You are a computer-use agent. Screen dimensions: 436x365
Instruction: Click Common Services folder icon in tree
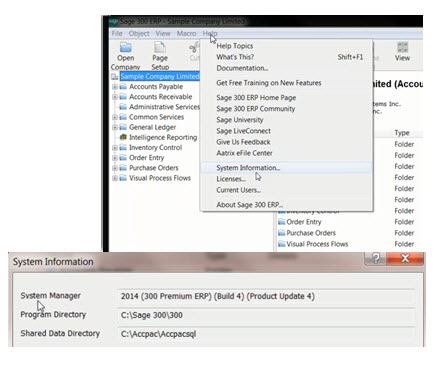(x=123, y=117)
